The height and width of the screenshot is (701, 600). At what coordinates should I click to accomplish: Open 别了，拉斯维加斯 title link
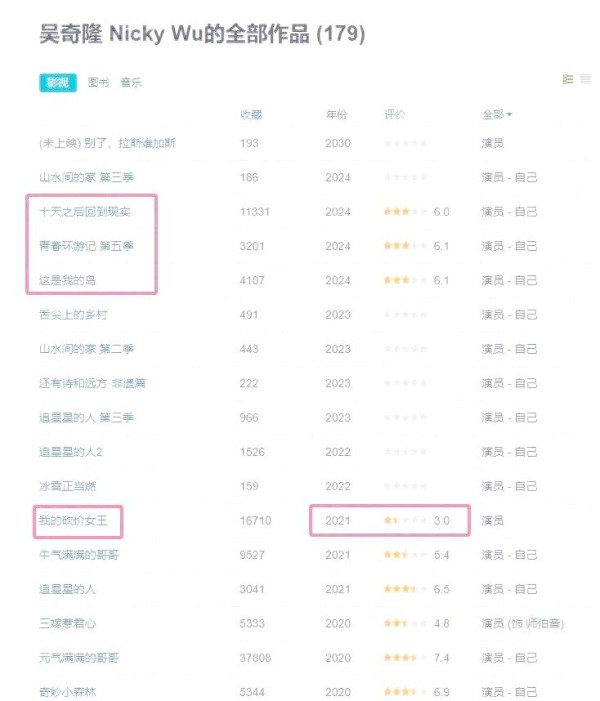(107, 143)
